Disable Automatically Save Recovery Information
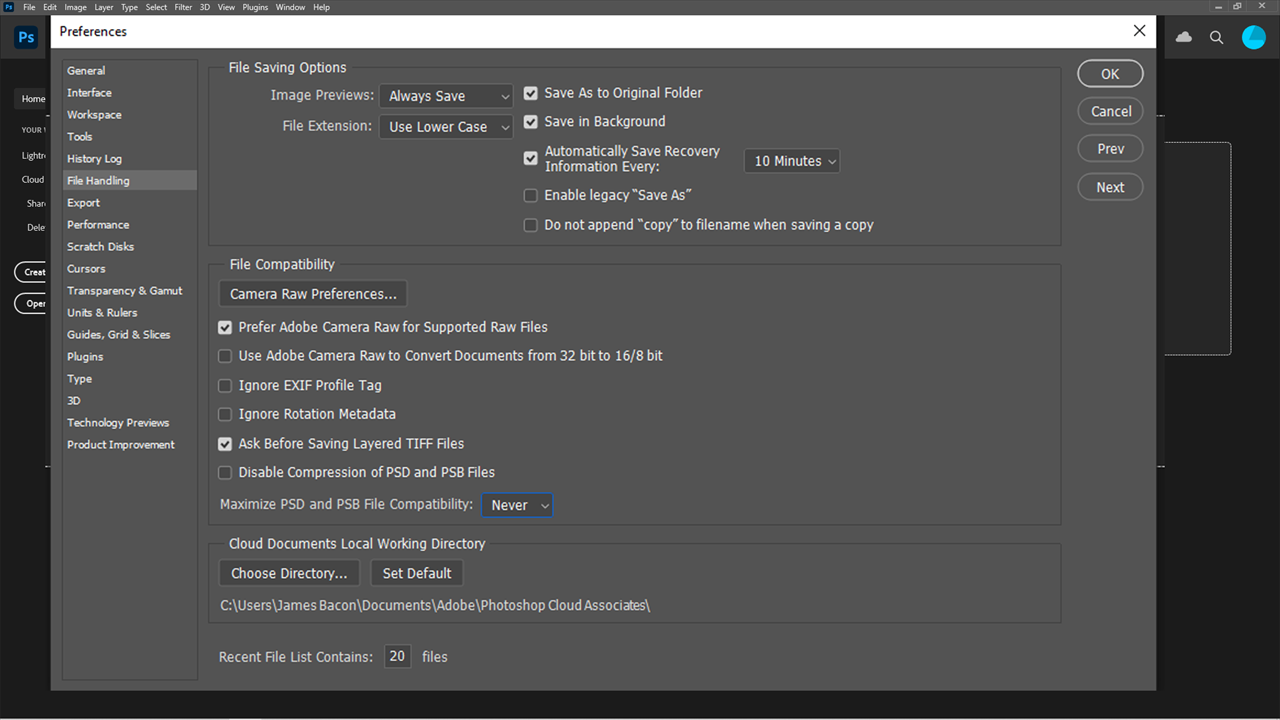Screen dimensions: 1280x720 (531, 158)
